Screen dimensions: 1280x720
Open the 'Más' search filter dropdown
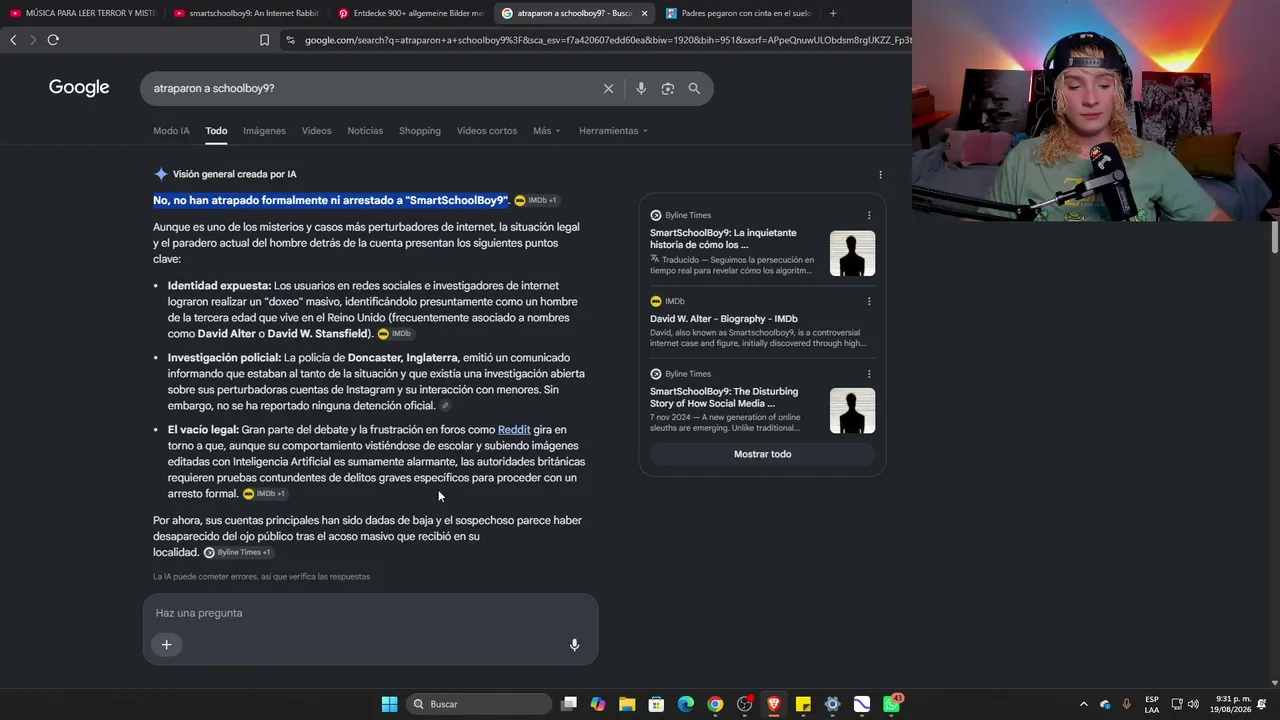pyautogui.click(x=547, y=131)
